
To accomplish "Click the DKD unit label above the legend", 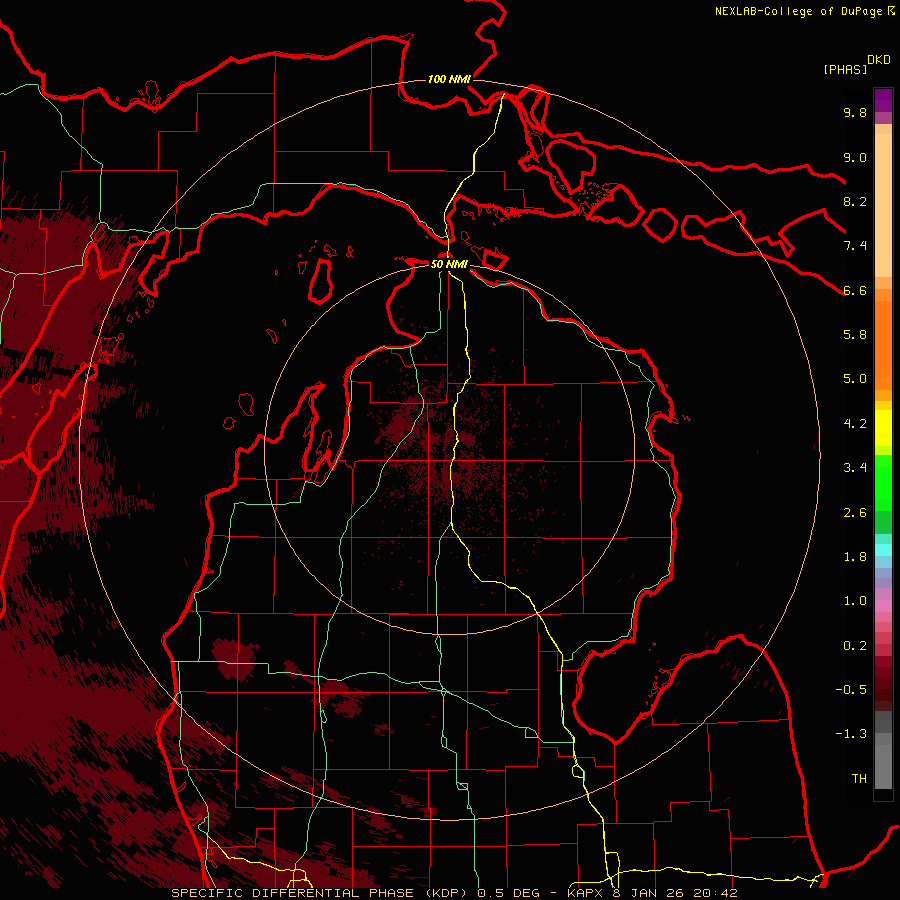I will tap(878, 60).
